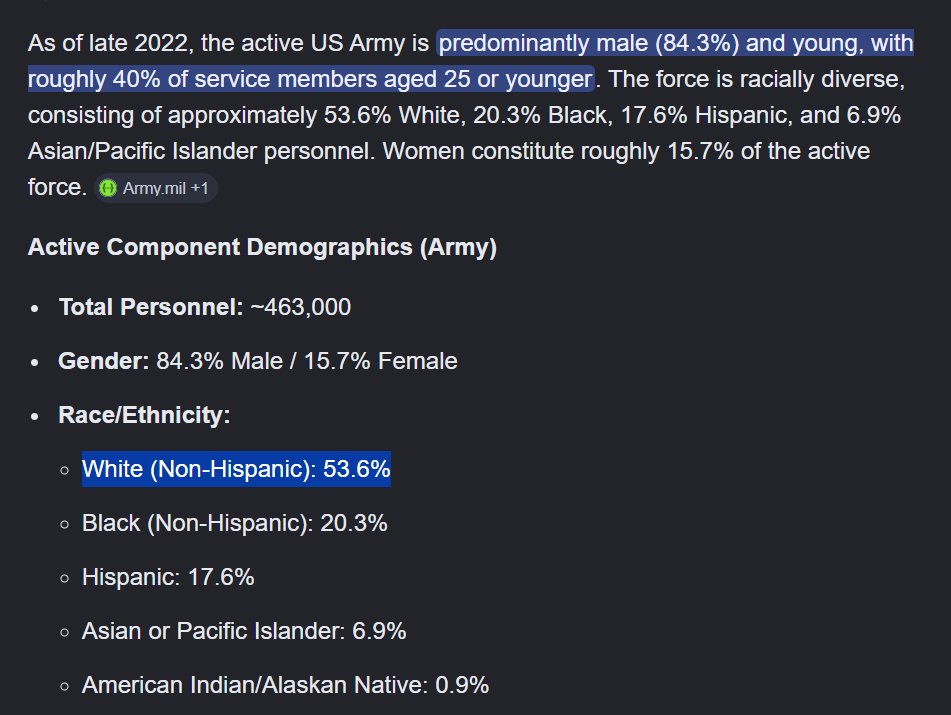Viewport: 951px width, 715px height.
Task: Click the green Army.mil source icon
Action: pyautogui.click(x=107, y=189)
